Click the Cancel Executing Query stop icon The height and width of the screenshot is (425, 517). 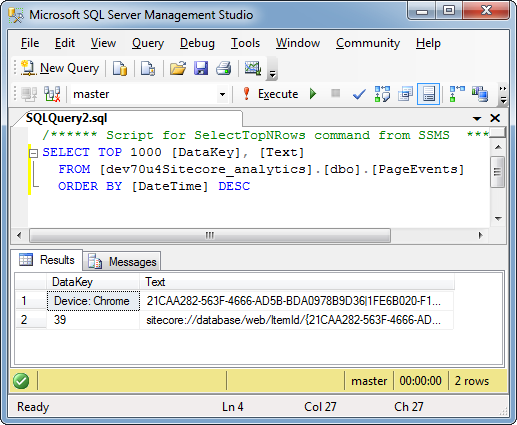335,93
